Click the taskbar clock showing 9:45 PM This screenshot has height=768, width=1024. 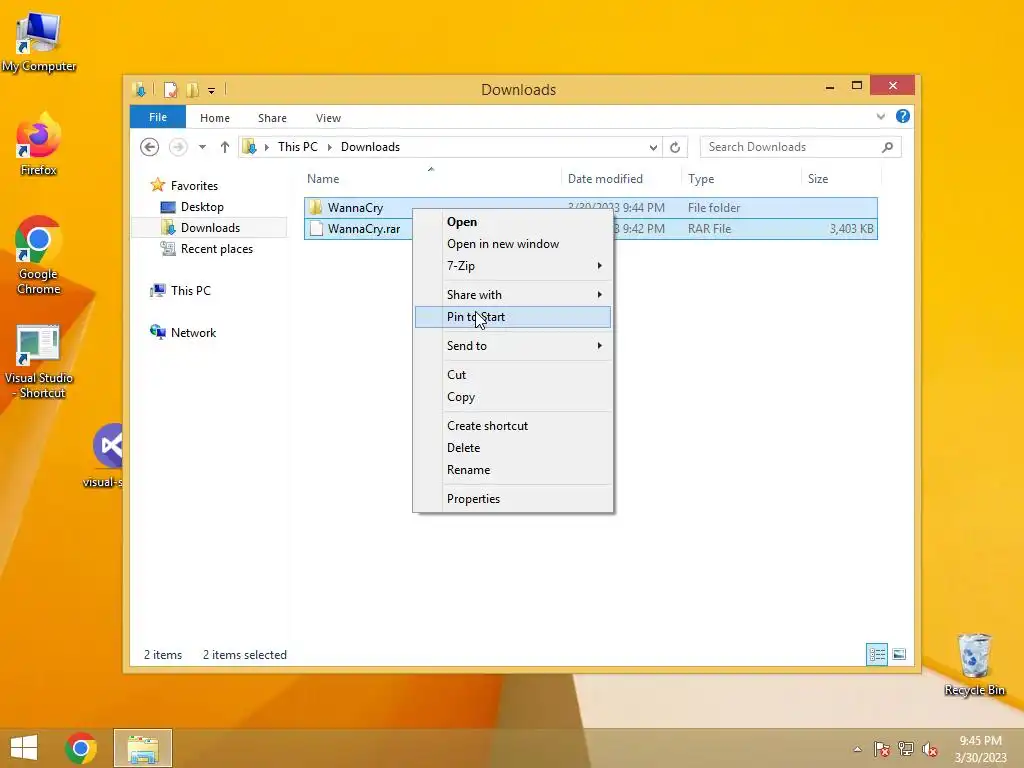(x=980, y=749)
